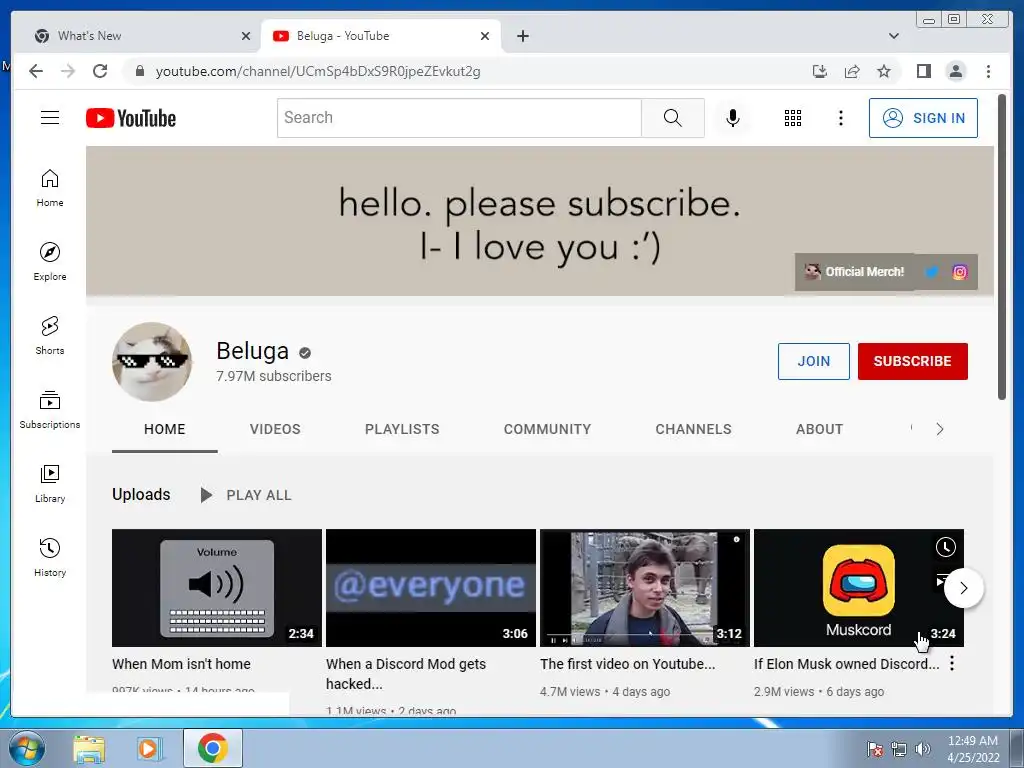This screenshot has height=768, width=1024.
Task: Toggle Chrome side panel
Action: 923,71
